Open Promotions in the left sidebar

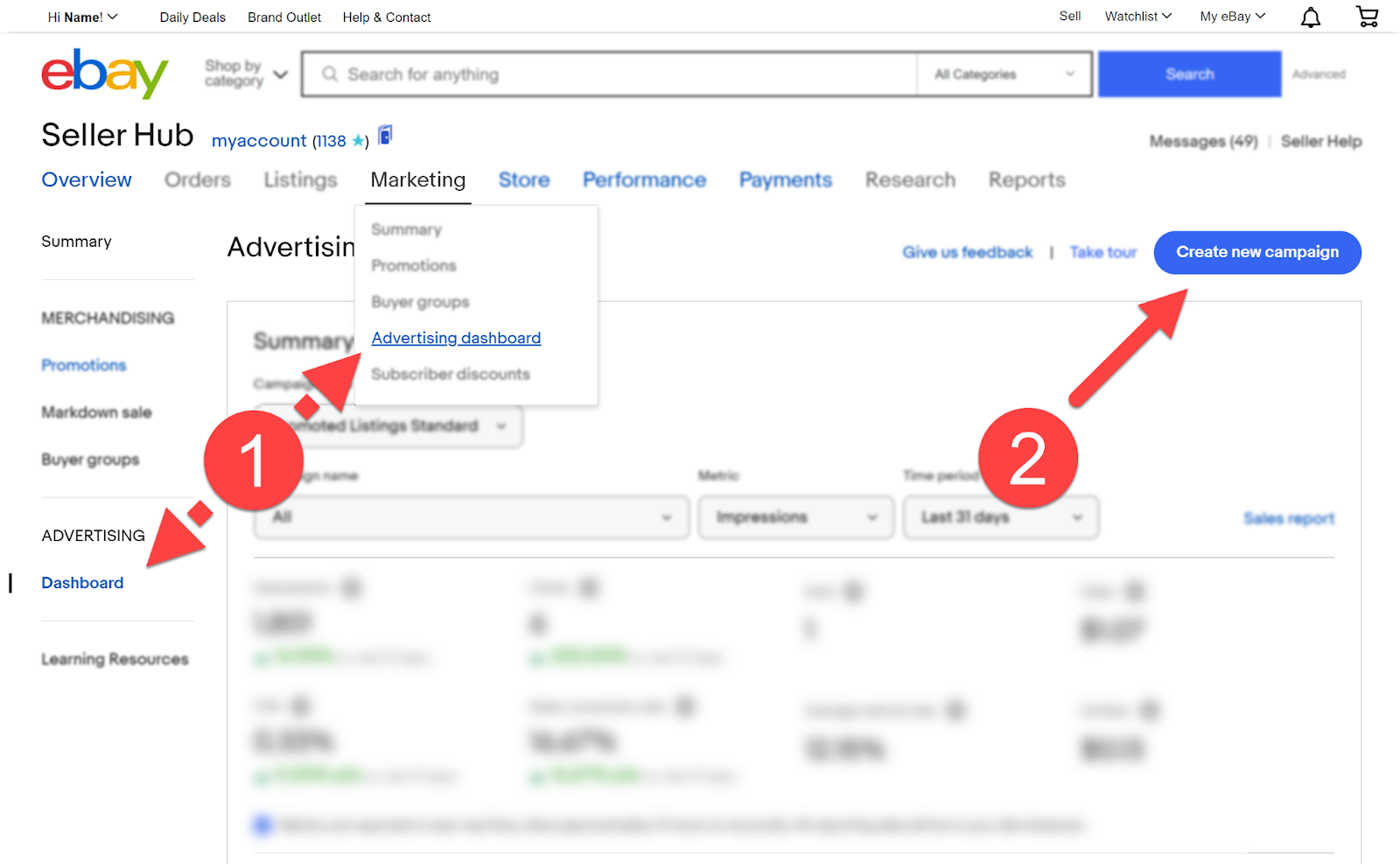(x=84, y=365)
